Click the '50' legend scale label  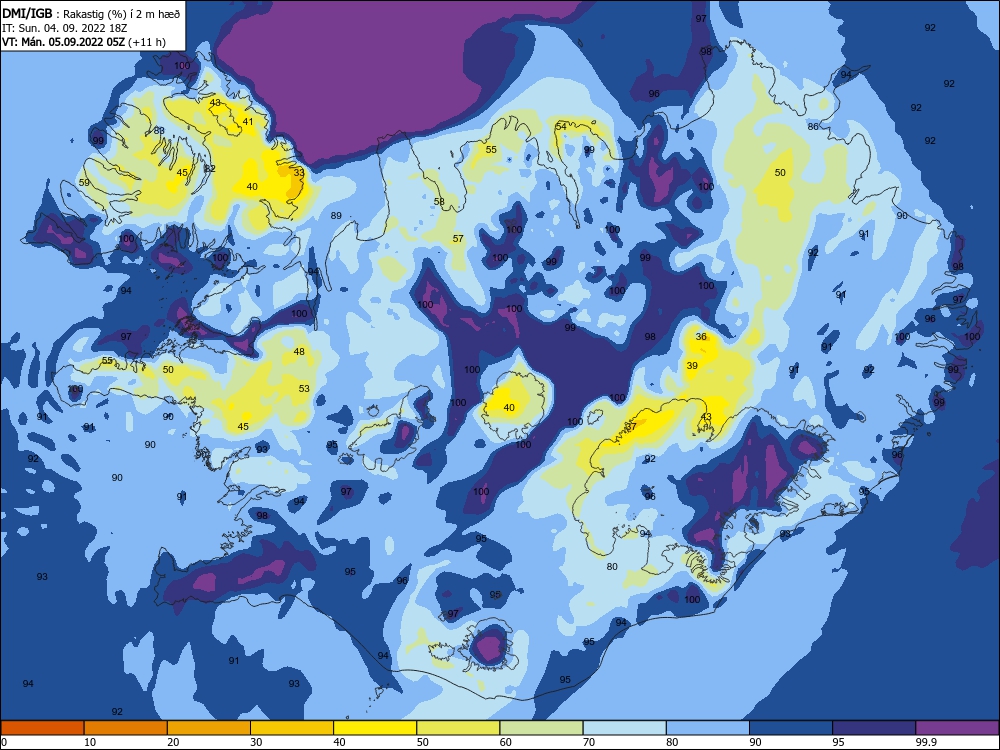422,742
